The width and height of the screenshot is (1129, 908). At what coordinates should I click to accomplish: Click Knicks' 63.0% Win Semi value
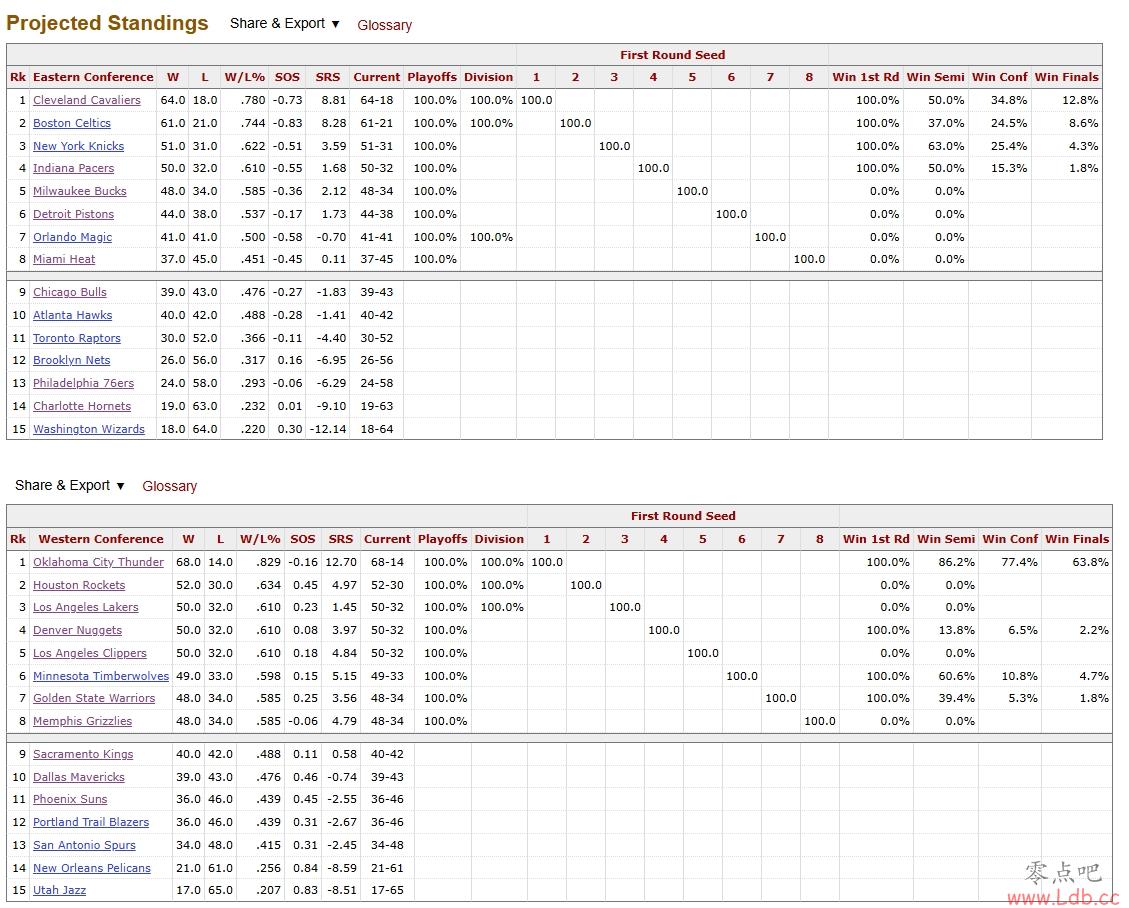[x=946, y=146]
